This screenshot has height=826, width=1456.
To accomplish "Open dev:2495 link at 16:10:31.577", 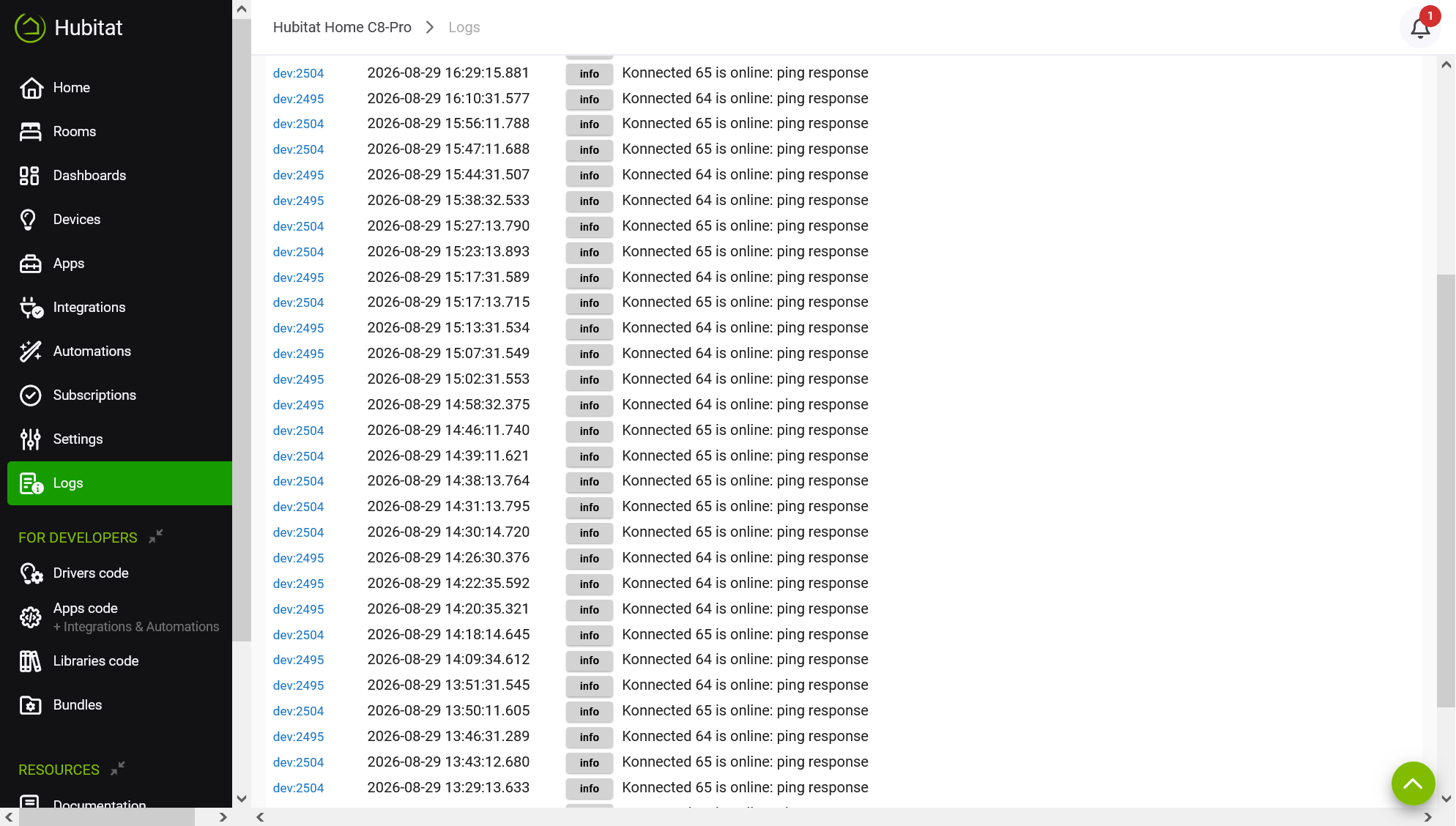I will coord(298,99).
